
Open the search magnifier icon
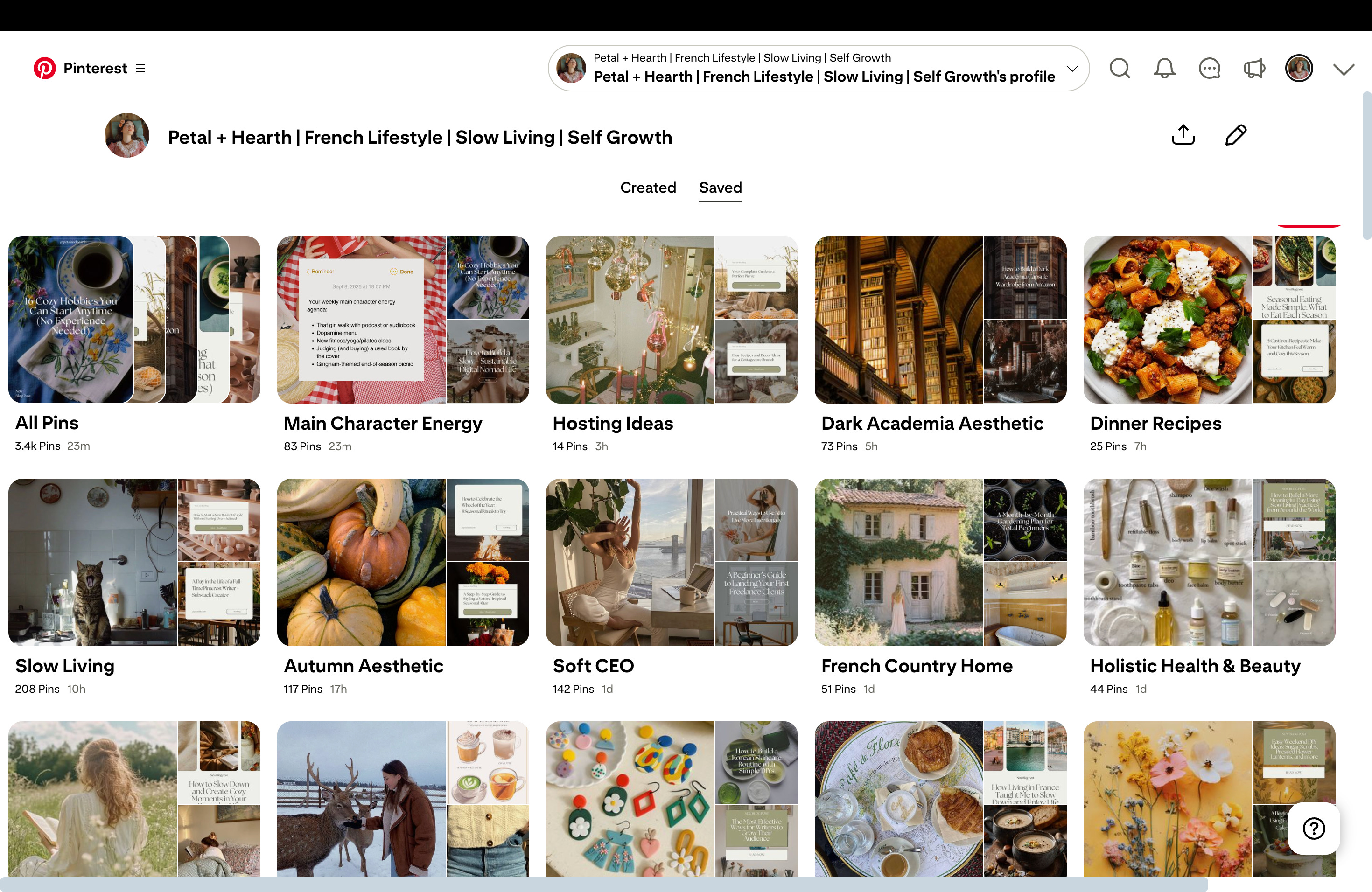pos(1120,68)
